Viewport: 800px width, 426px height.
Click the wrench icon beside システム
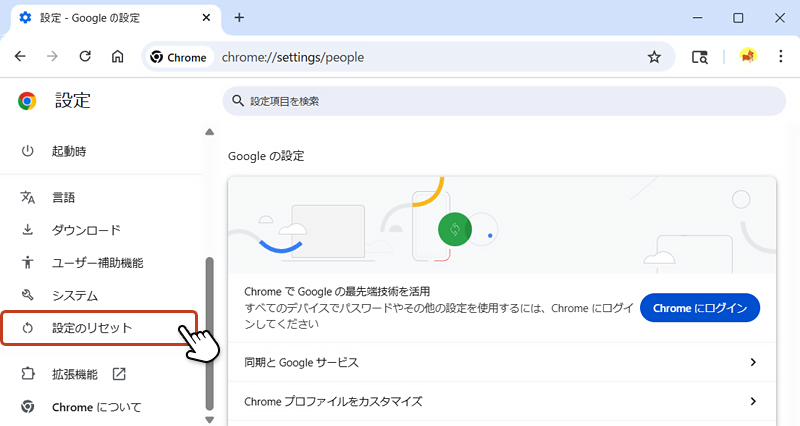[28, 295]
